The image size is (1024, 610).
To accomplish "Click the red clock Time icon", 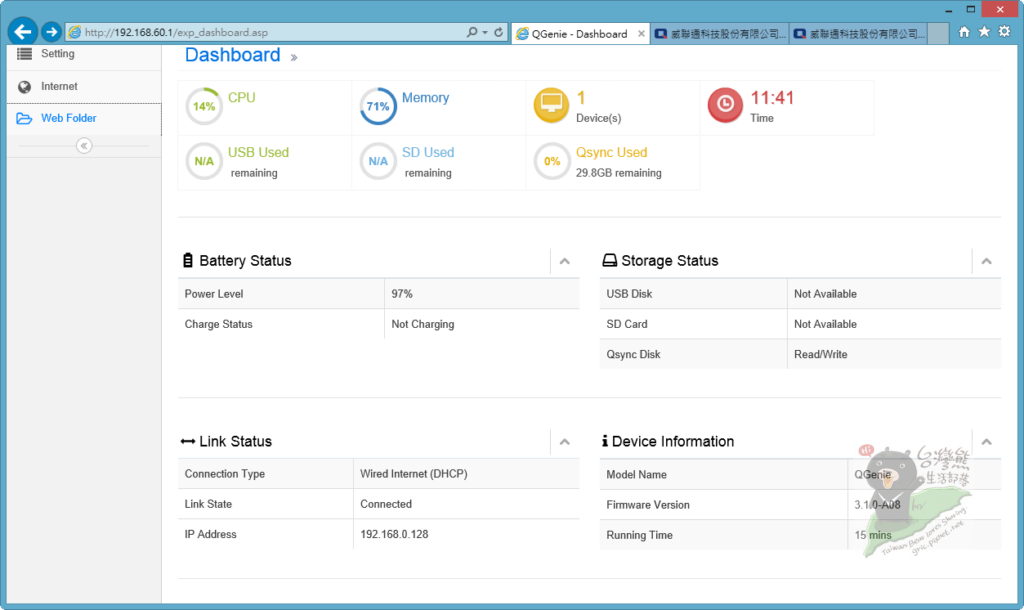I will tap(725, 106).
